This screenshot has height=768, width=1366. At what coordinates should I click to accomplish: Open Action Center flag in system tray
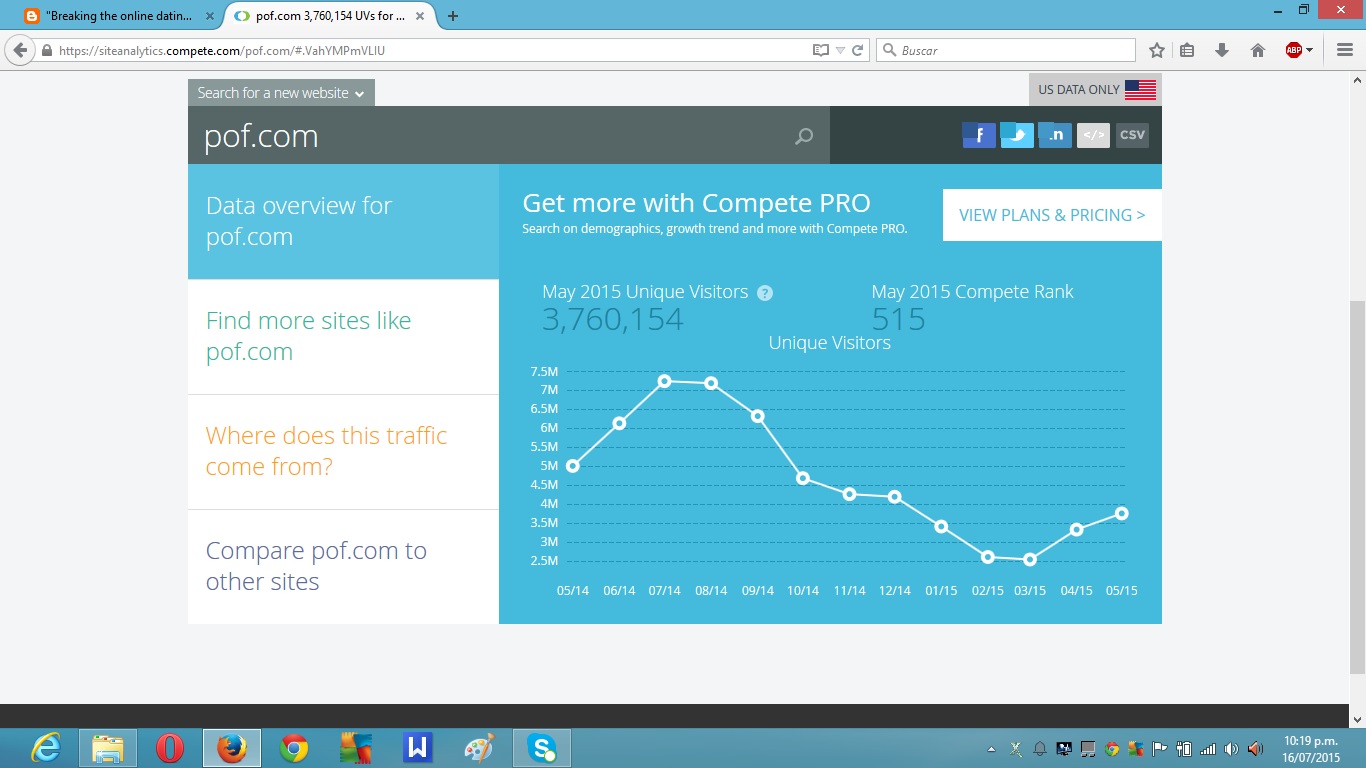pos(1160,749)
